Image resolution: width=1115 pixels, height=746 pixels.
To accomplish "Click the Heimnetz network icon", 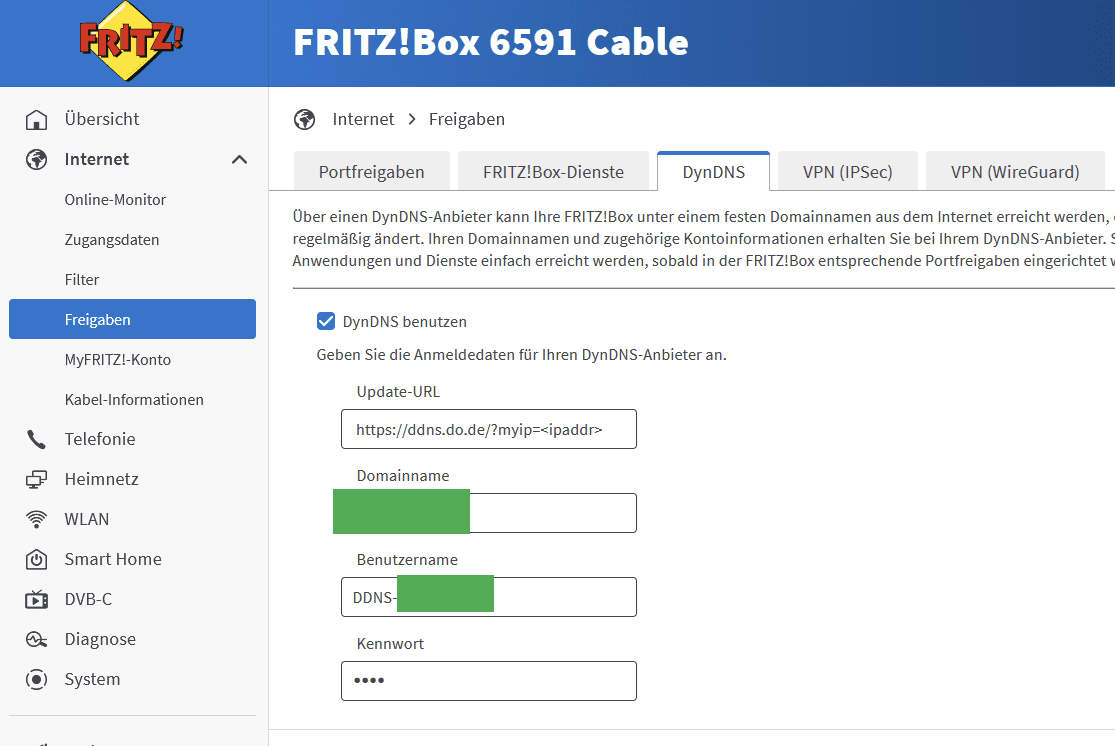I will [x=36, y=479].
